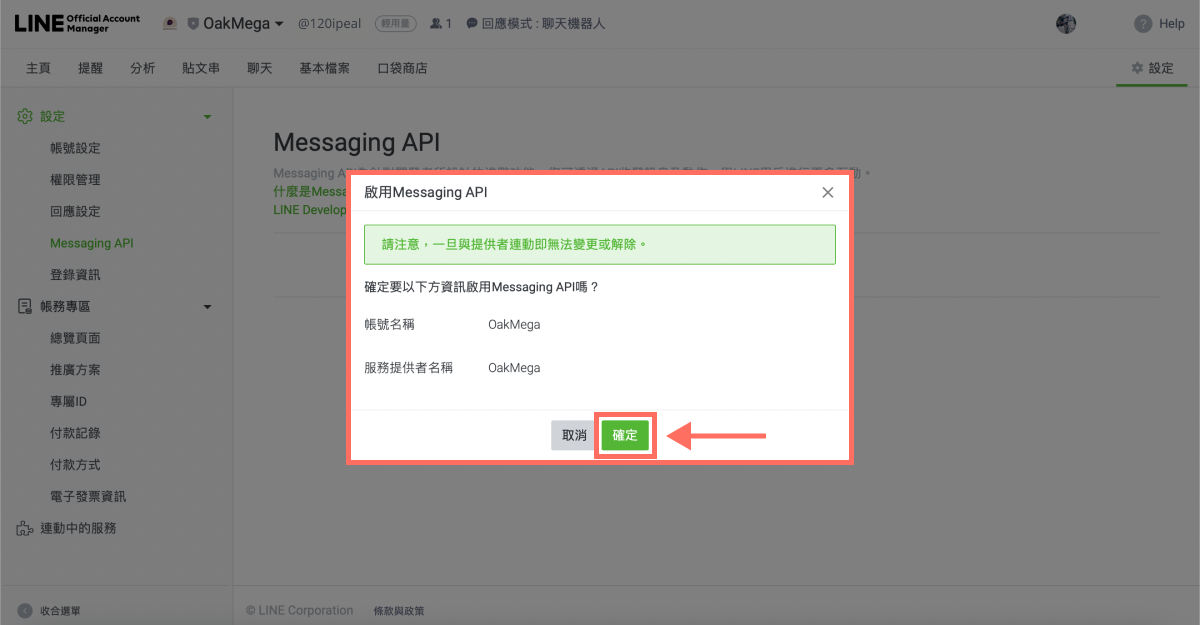This screenshot has height=625, width=1200.
Task: Click the 收合選單 label
Action: pyautogui.click(x=60, y=610)
